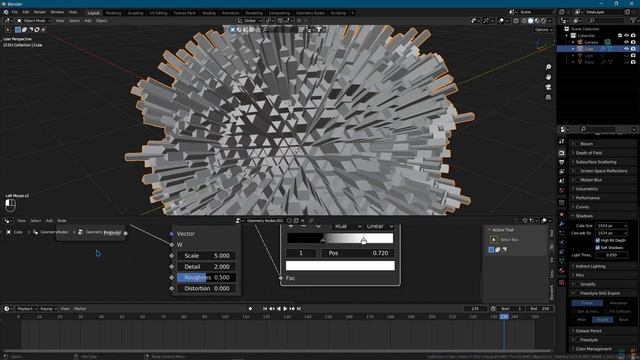The image size is (640, 360).
Task: Open the Cube Size dropdown
Action: 611,226
